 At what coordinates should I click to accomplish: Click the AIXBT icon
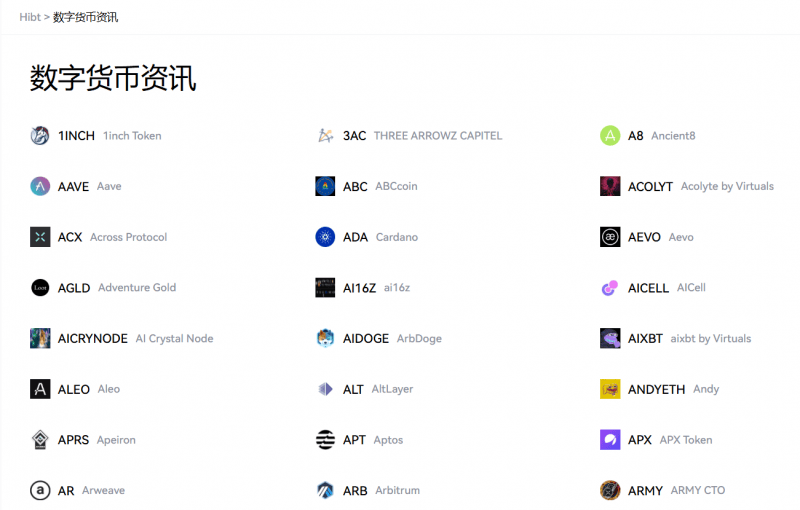pyautogui.click(x=610, y=338)
